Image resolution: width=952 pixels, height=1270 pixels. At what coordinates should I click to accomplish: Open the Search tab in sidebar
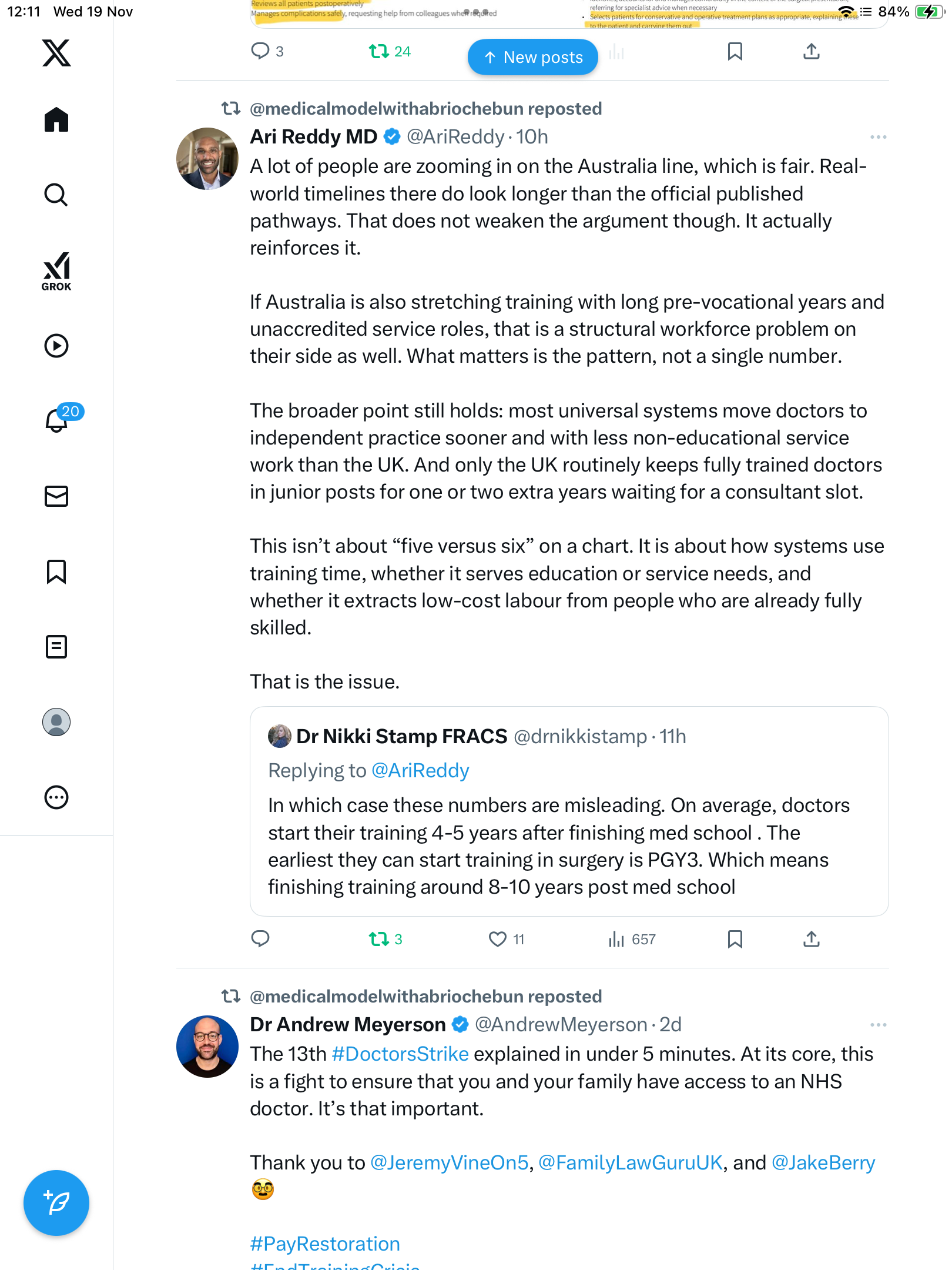(x=56, y=195)
